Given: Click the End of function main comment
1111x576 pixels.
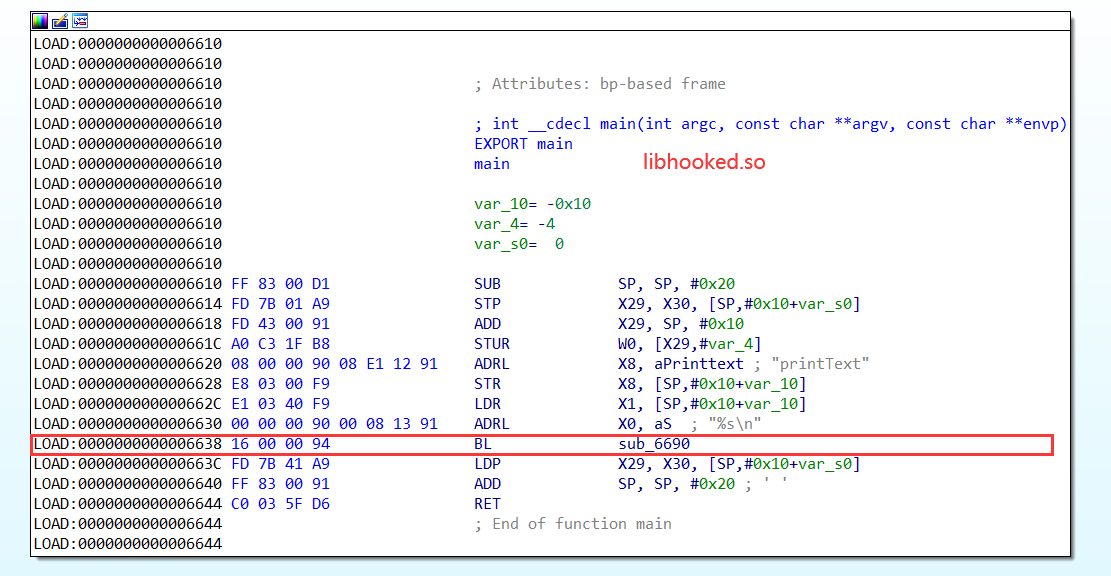Looking at the screenshot, I should (572, 524).
